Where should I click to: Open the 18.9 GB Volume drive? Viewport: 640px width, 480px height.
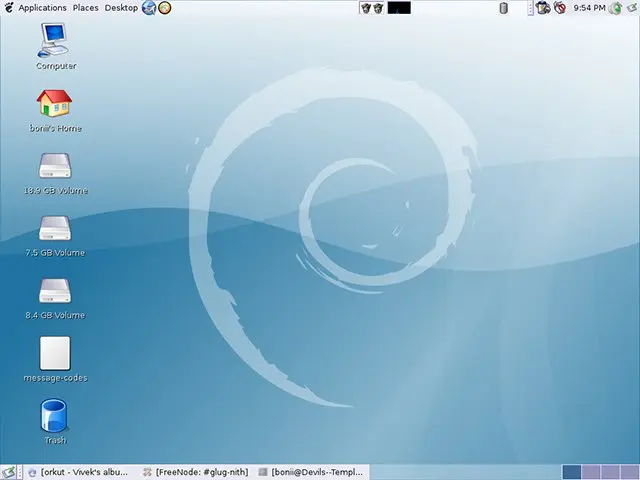click(55, 166)
